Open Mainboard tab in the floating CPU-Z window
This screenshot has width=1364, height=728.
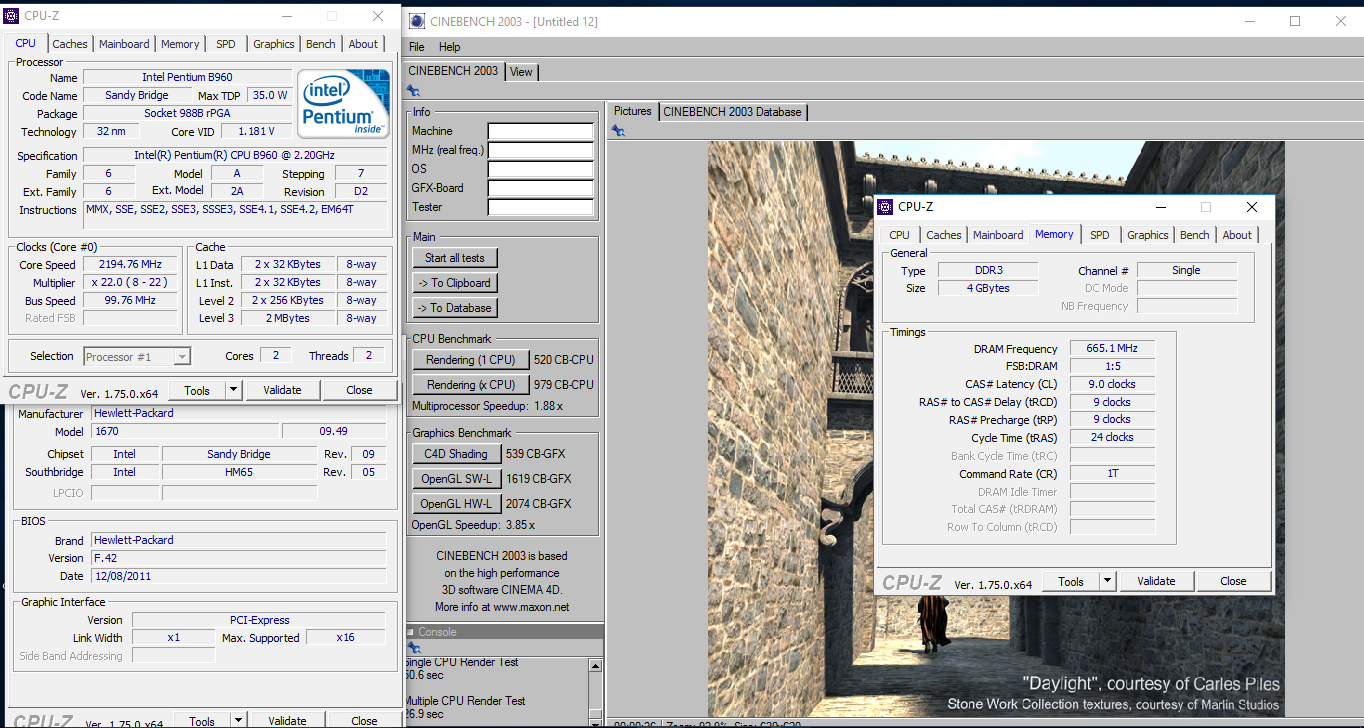[x=998, y=235]
